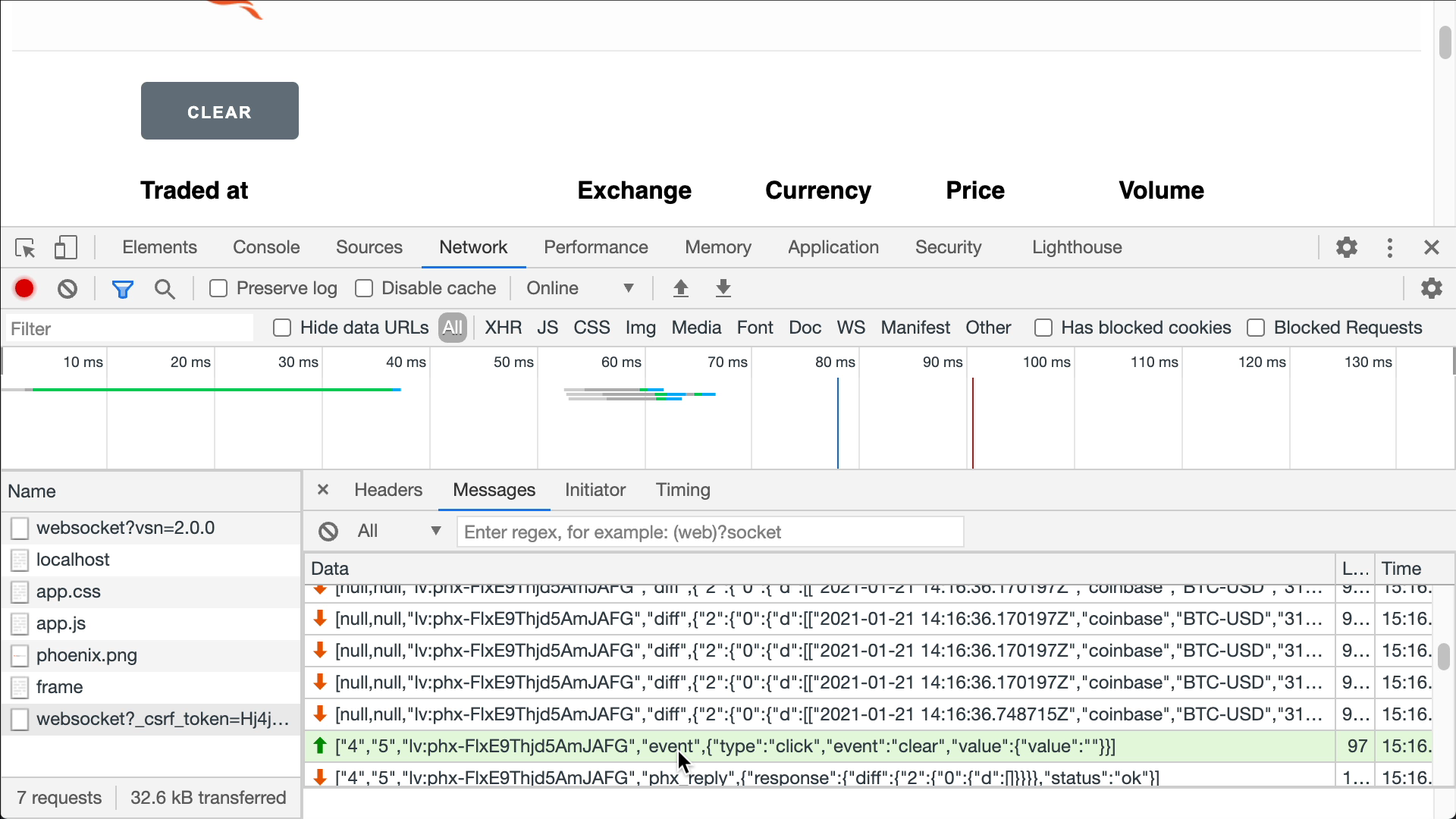The image size is (1456, 819).
Task: Stop recording network log red button
Action: coord(24,288)
